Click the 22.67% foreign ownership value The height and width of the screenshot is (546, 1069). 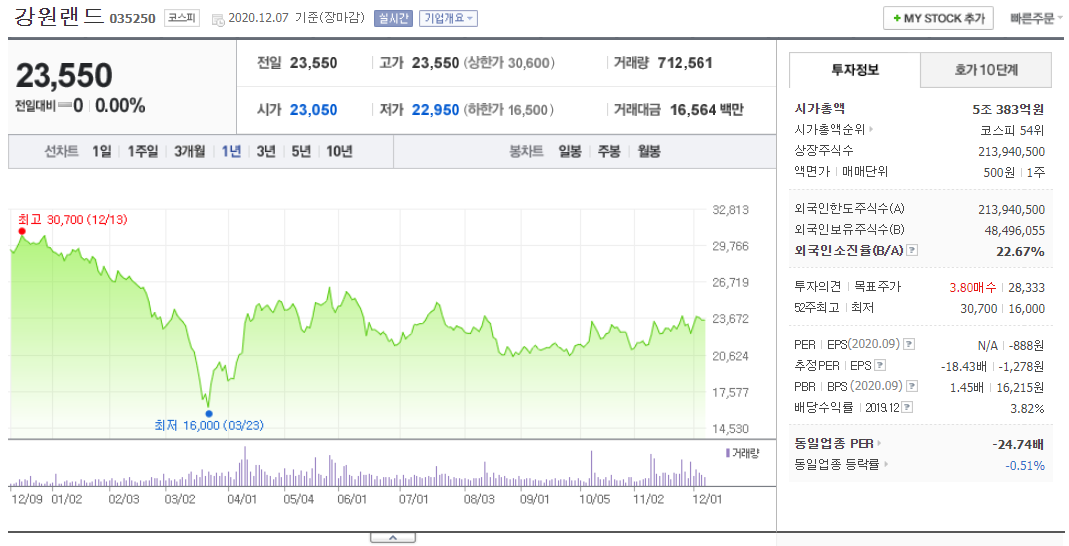point(1021,252)
